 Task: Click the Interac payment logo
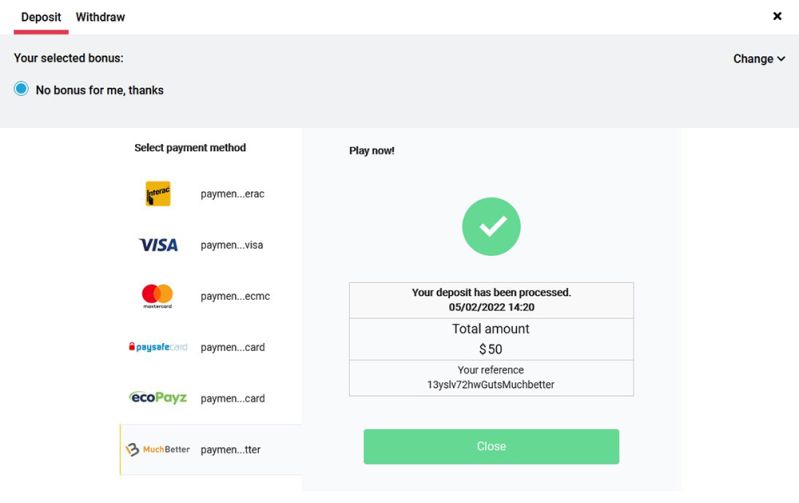point(158,193)
